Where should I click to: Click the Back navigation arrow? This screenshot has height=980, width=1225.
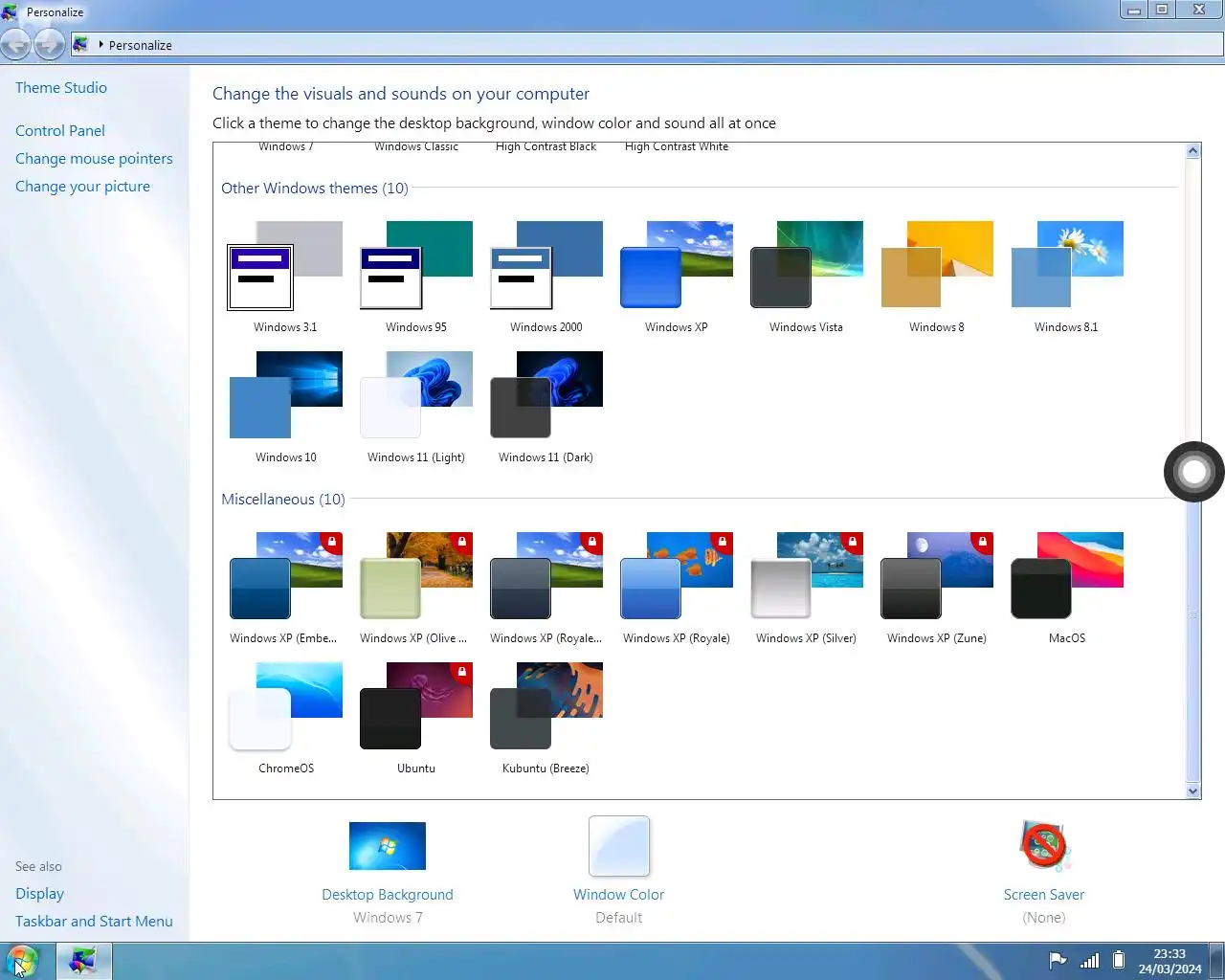click(16, 44)
